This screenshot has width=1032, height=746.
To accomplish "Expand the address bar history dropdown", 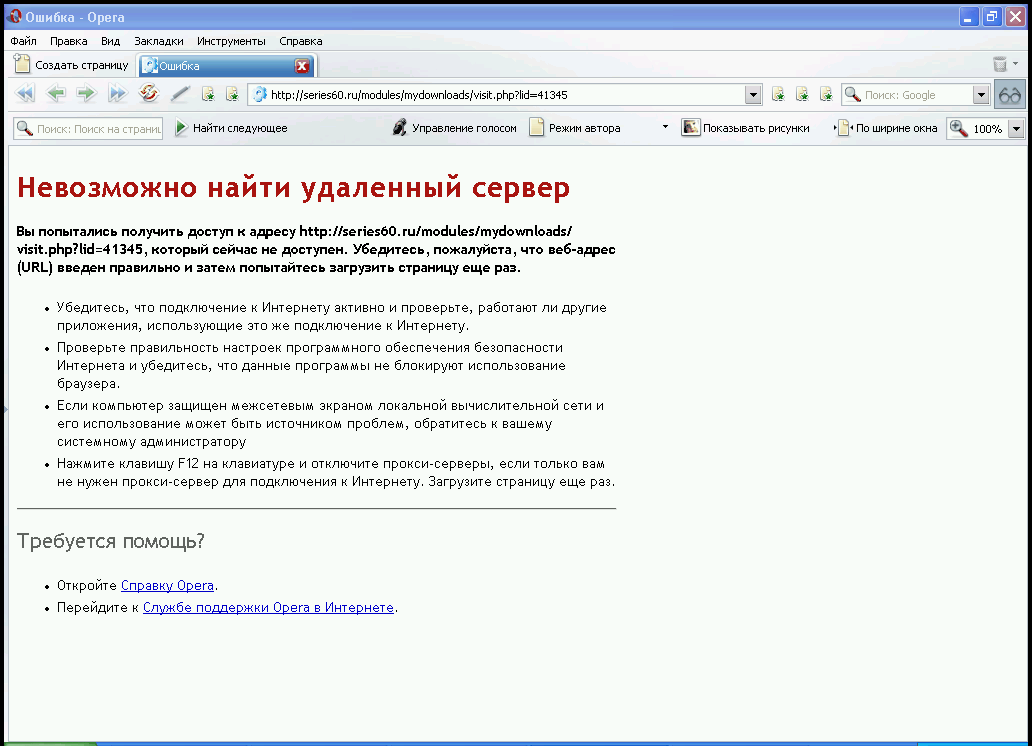I will (x=753, y=95).
